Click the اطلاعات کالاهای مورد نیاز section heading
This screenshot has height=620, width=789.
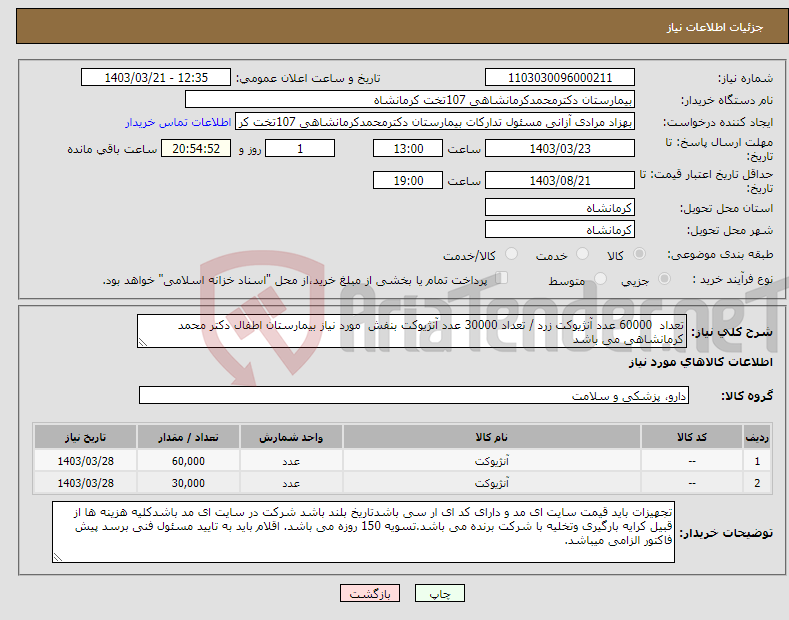700,362
